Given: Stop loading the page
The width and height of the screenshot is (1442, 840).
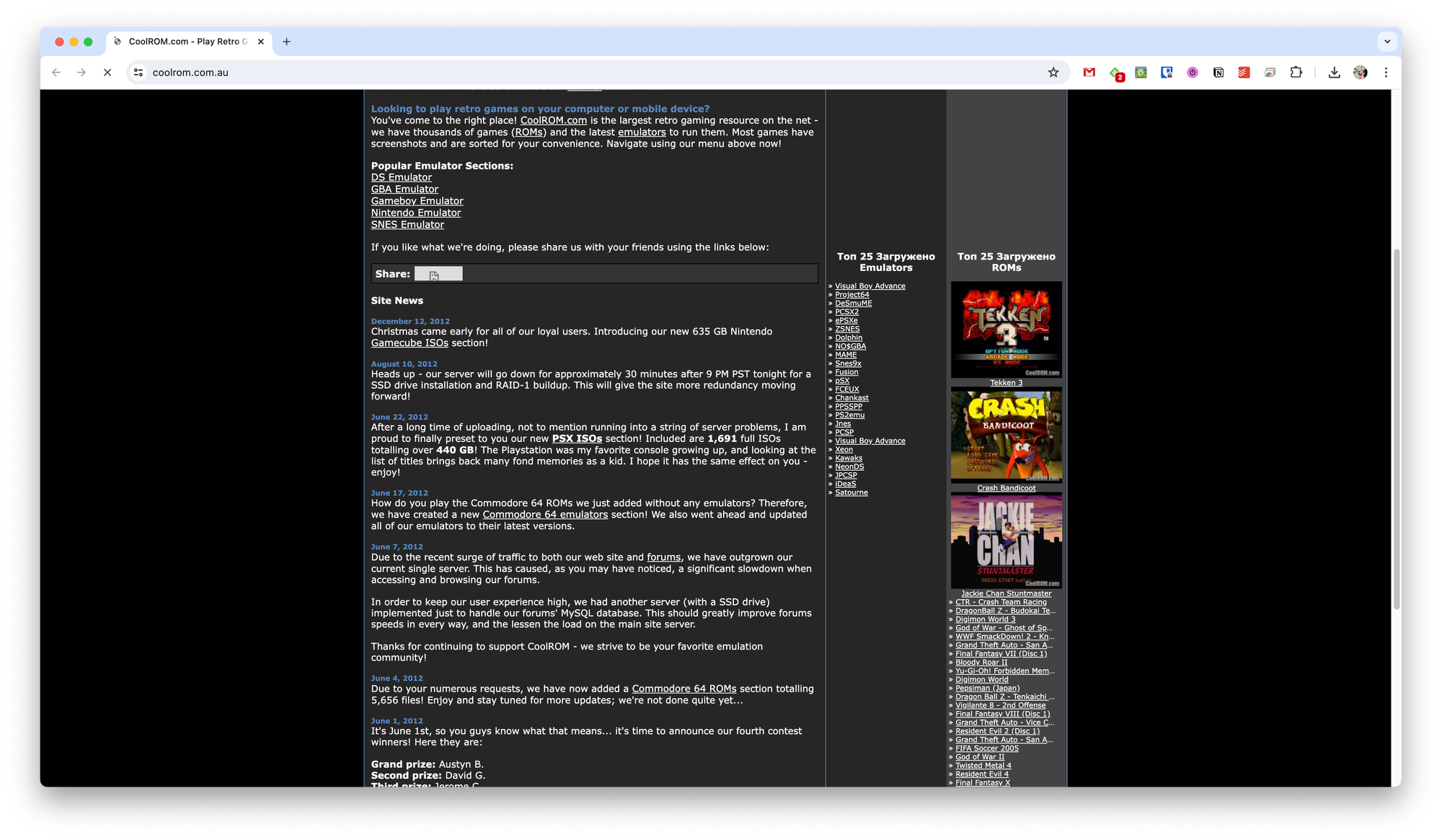Looking at the screenshot, I should click(x=107, y=72).
